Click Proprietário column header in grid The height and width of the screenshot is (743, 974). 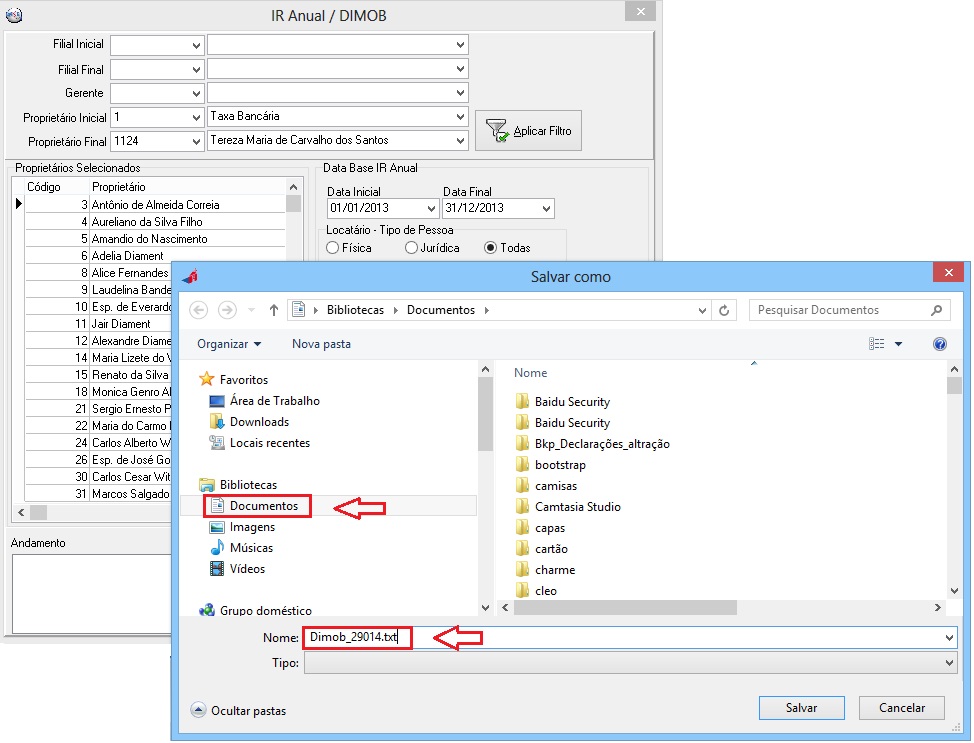pyautogui.click(x=119, y=187)
